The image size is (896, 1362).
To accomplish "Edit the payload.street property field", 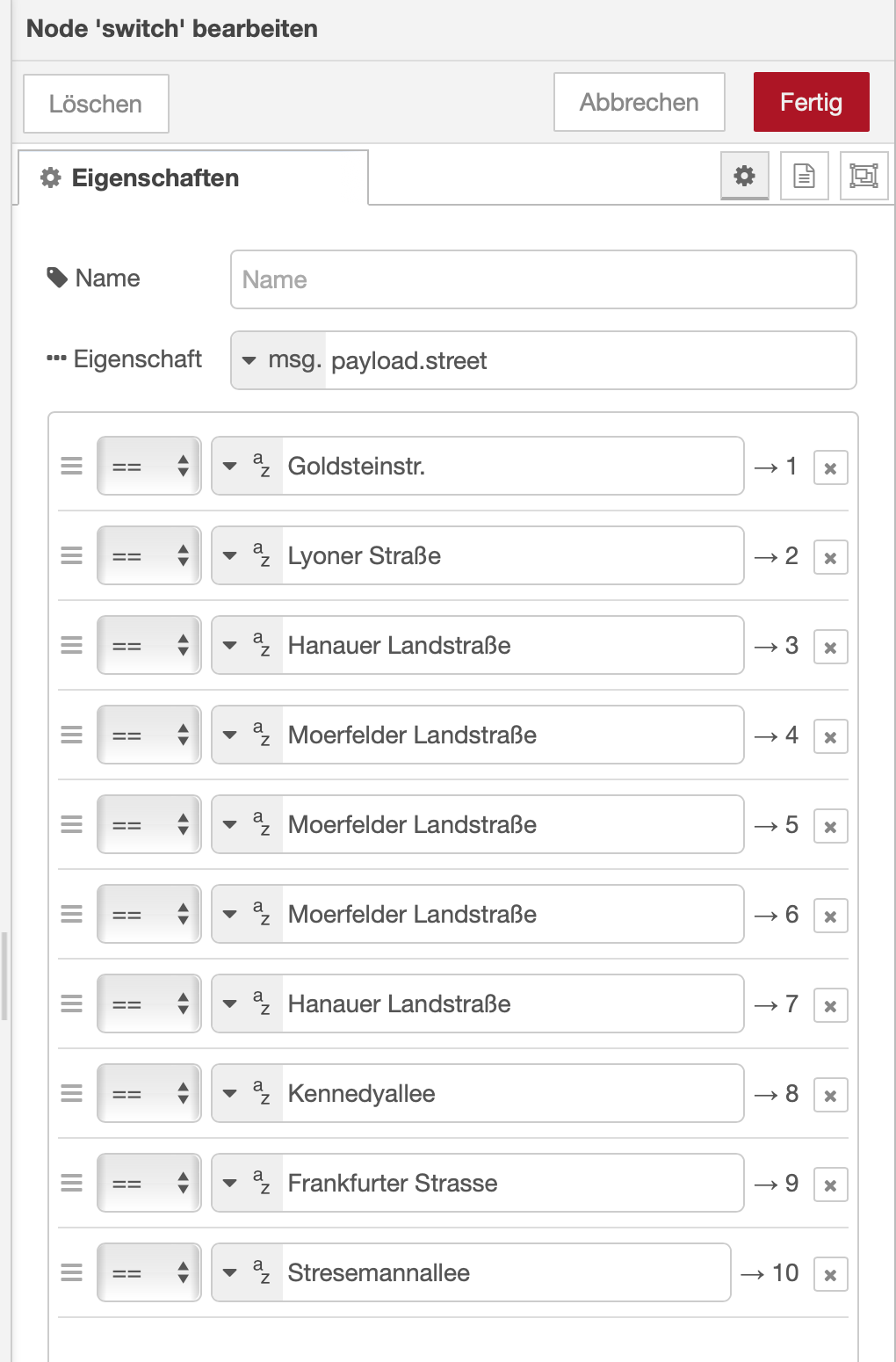I will pos(589,360).
